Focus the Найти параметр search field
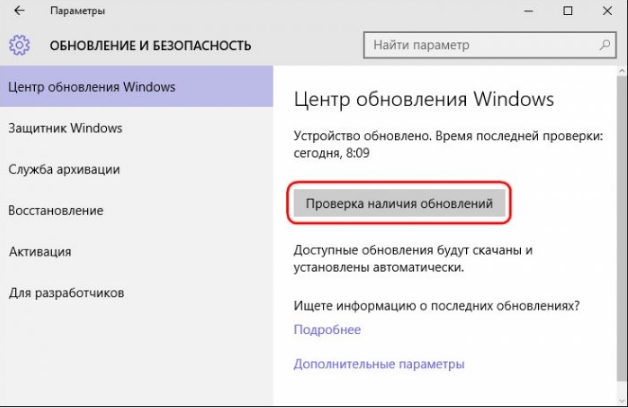This screenshot has height=408, width=628. [x=480, y=45]
